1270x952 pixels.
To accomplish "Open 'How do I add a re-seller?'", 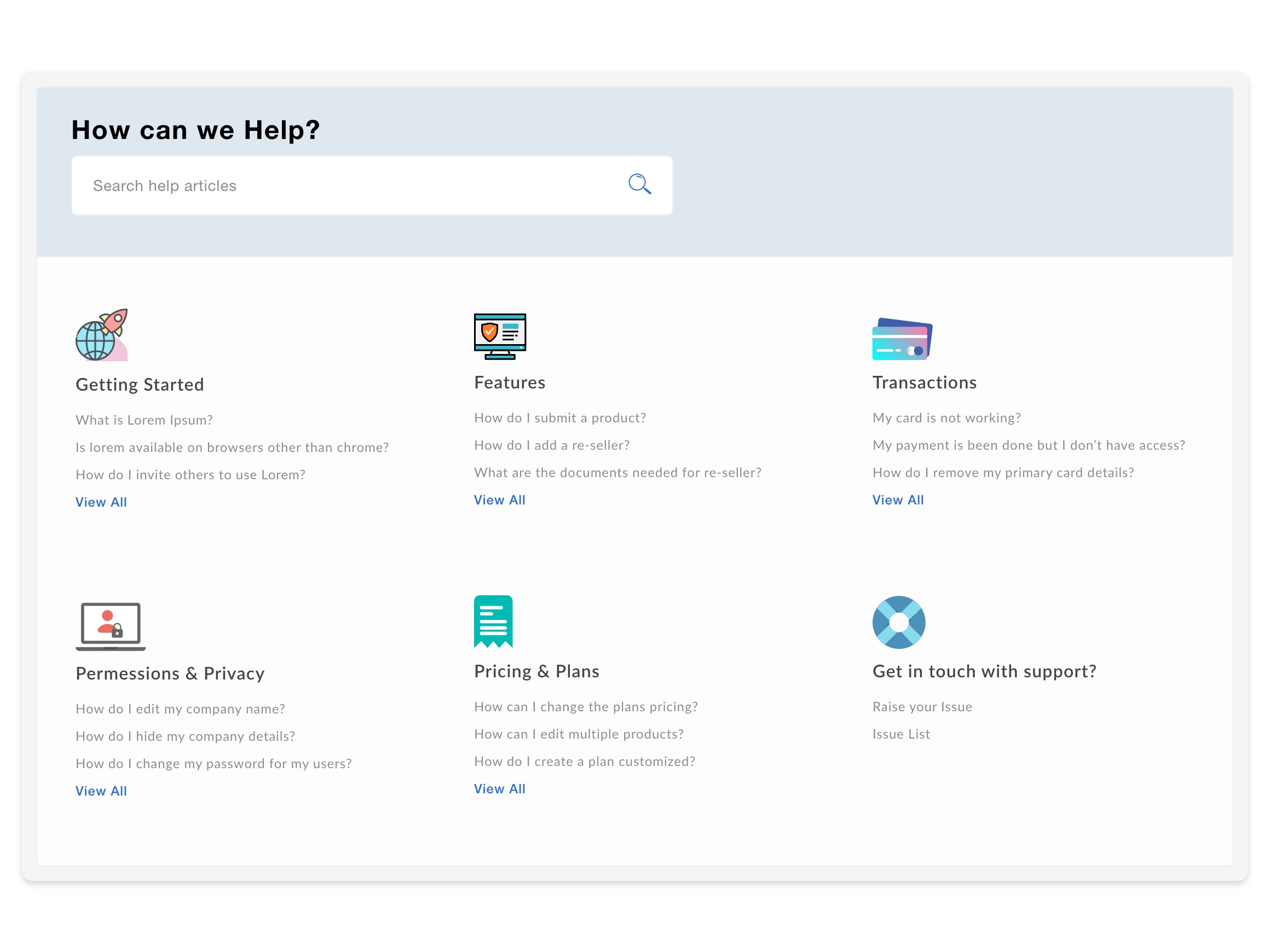I will [552, 445].
